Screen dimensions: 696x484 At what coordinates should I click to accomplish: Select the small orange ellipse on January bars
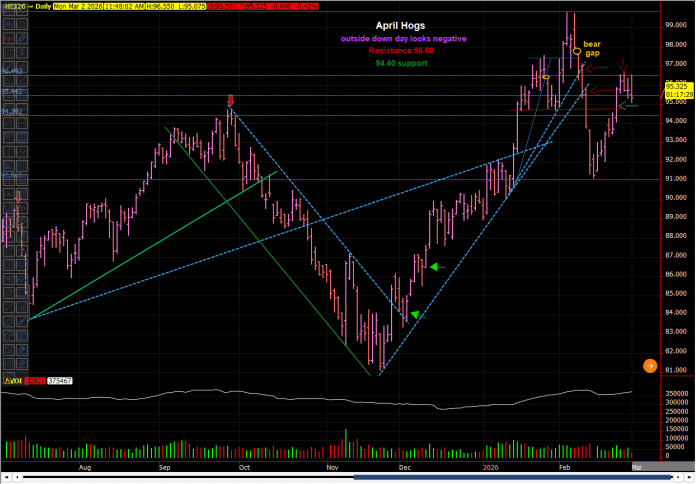(546, 77)
